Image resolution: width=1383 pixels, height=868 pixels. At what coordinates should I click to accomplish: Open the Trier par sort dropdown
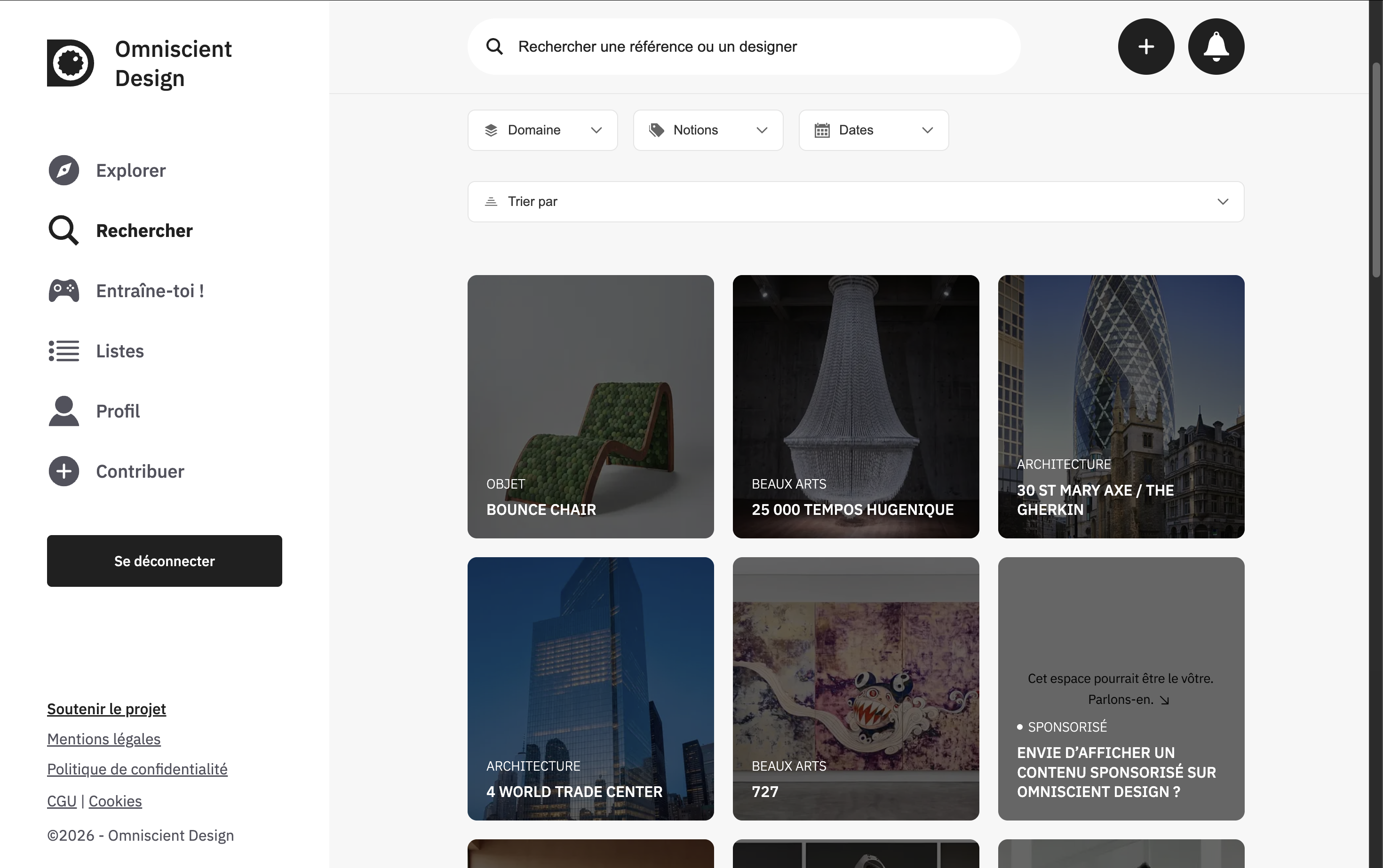point(856,202)
